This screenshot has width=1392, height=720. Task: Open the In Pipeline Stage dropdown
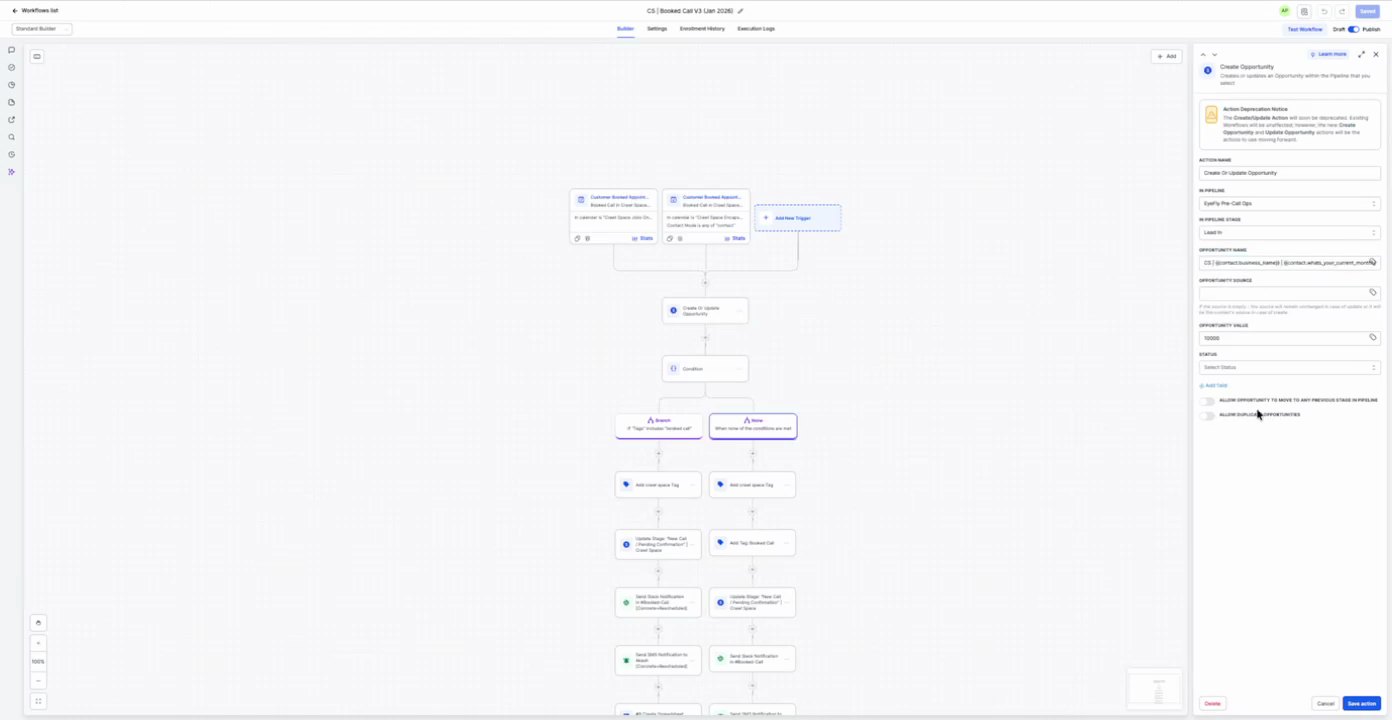tap(1289, 232)
